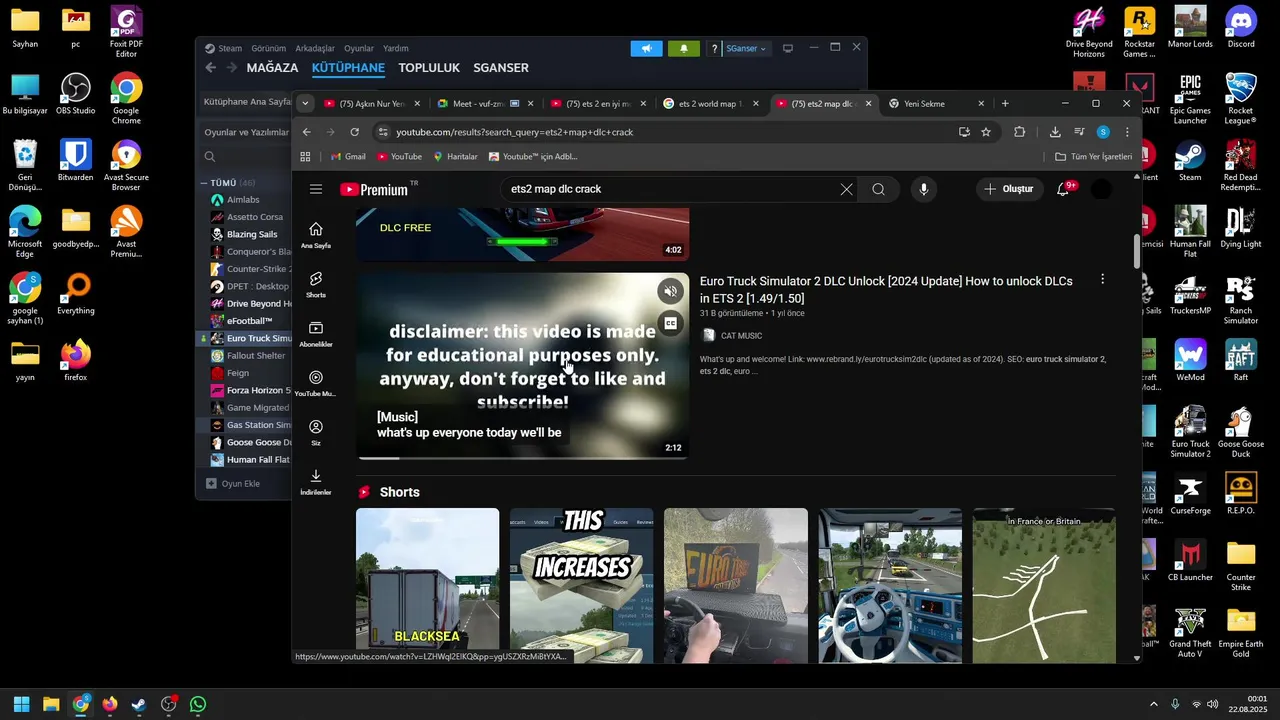Open Chrome extensions puzzle icon

tap(1020, 132)
